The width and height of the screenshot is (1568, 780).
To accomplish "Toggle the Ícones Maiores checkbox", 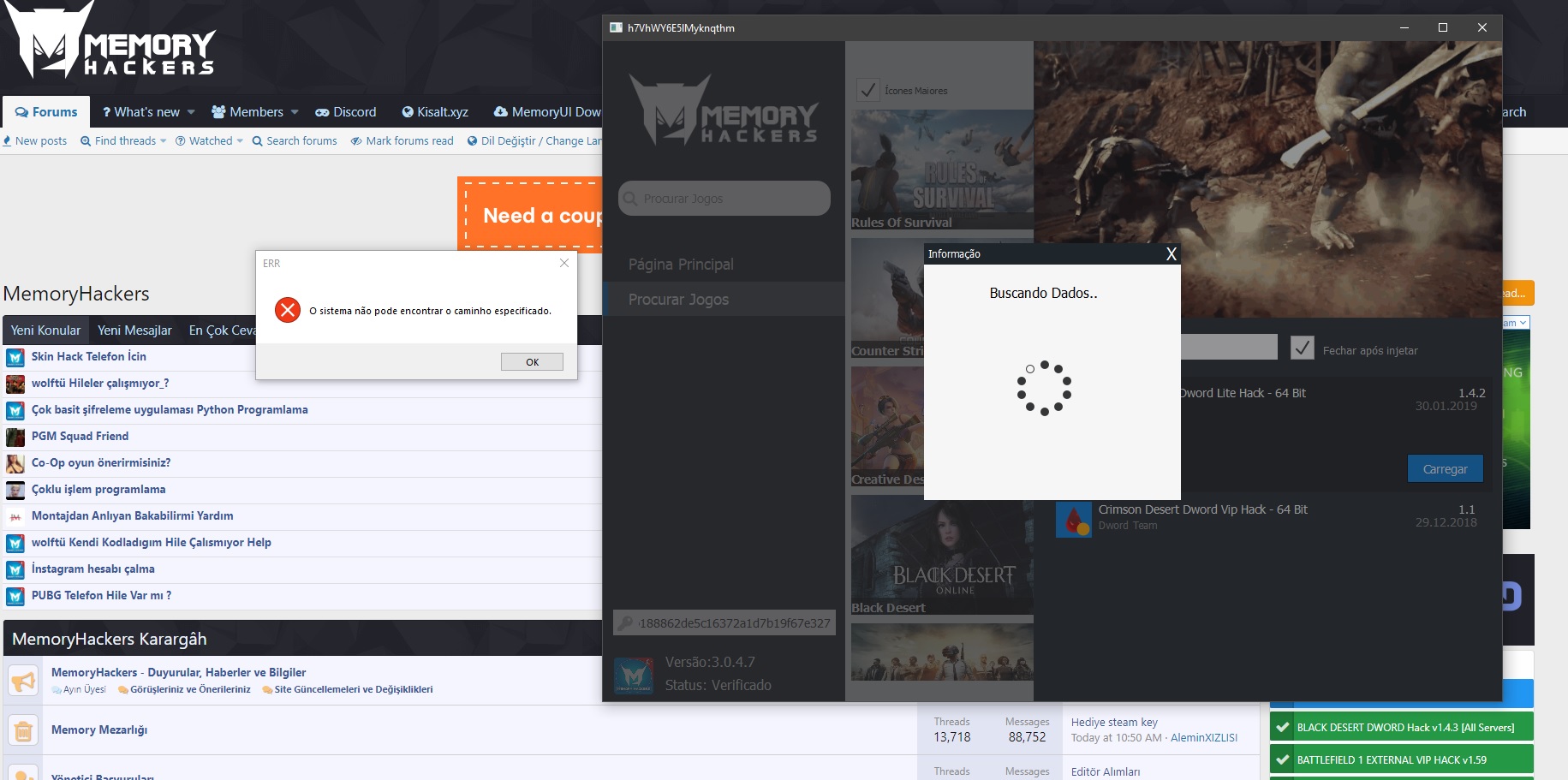I will tap(868, 90).
